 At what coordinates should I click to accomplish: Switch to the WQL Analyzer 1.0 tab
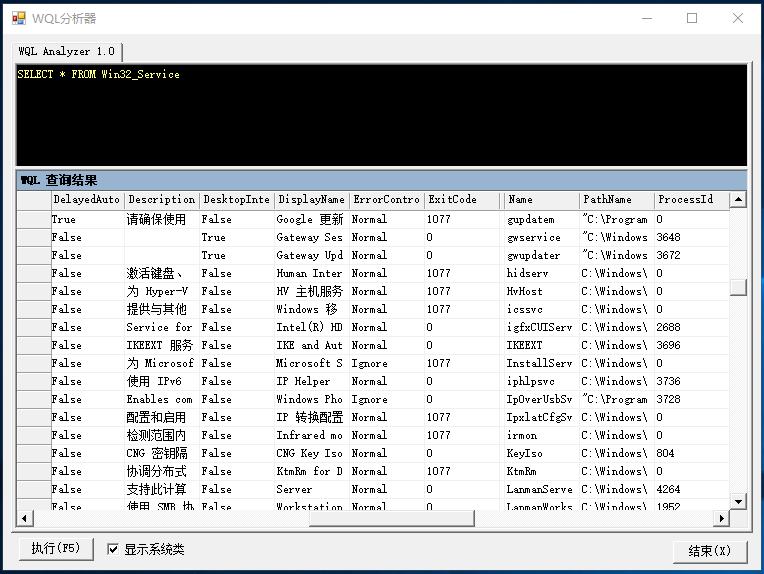click(67, 51)
